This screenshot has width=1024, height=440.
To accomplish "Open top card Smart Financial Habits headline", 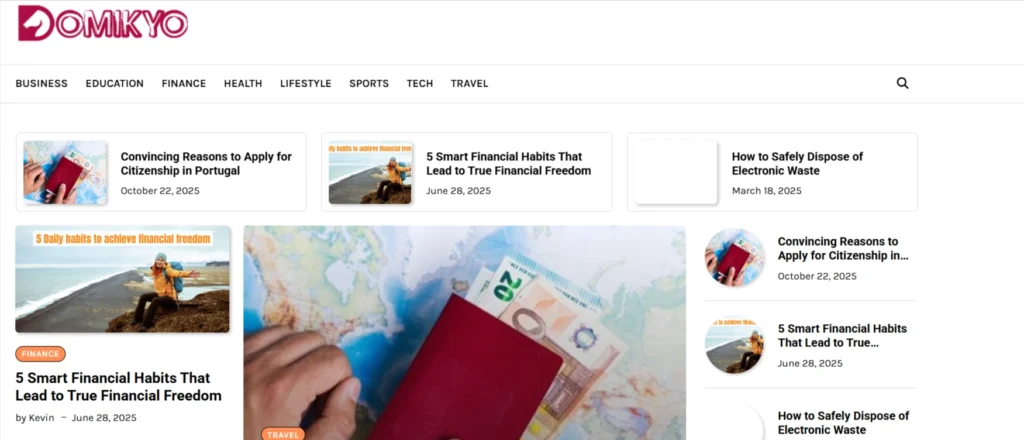I will [x=509, y=164].
